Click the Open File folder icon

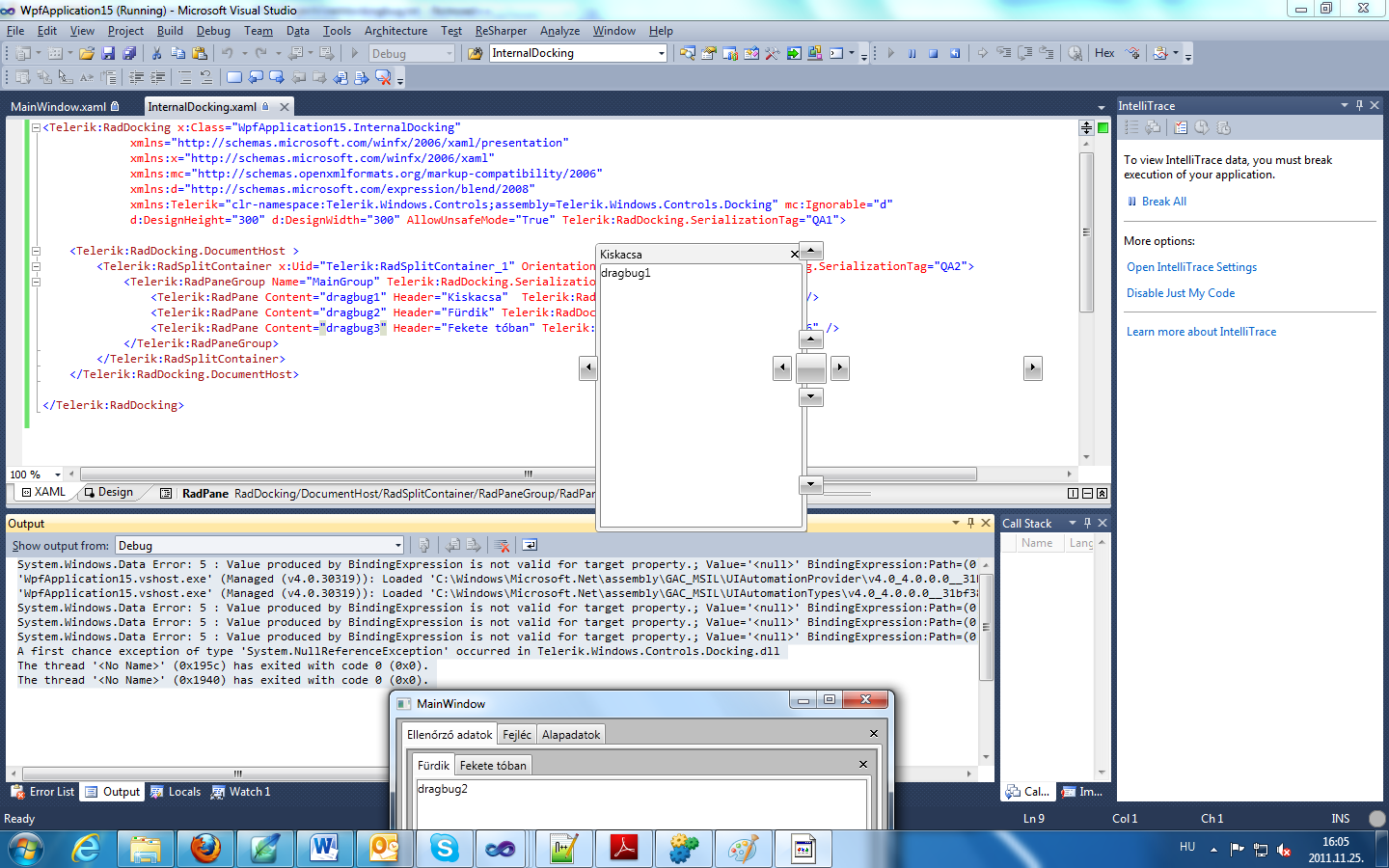[x=87, y=54]
